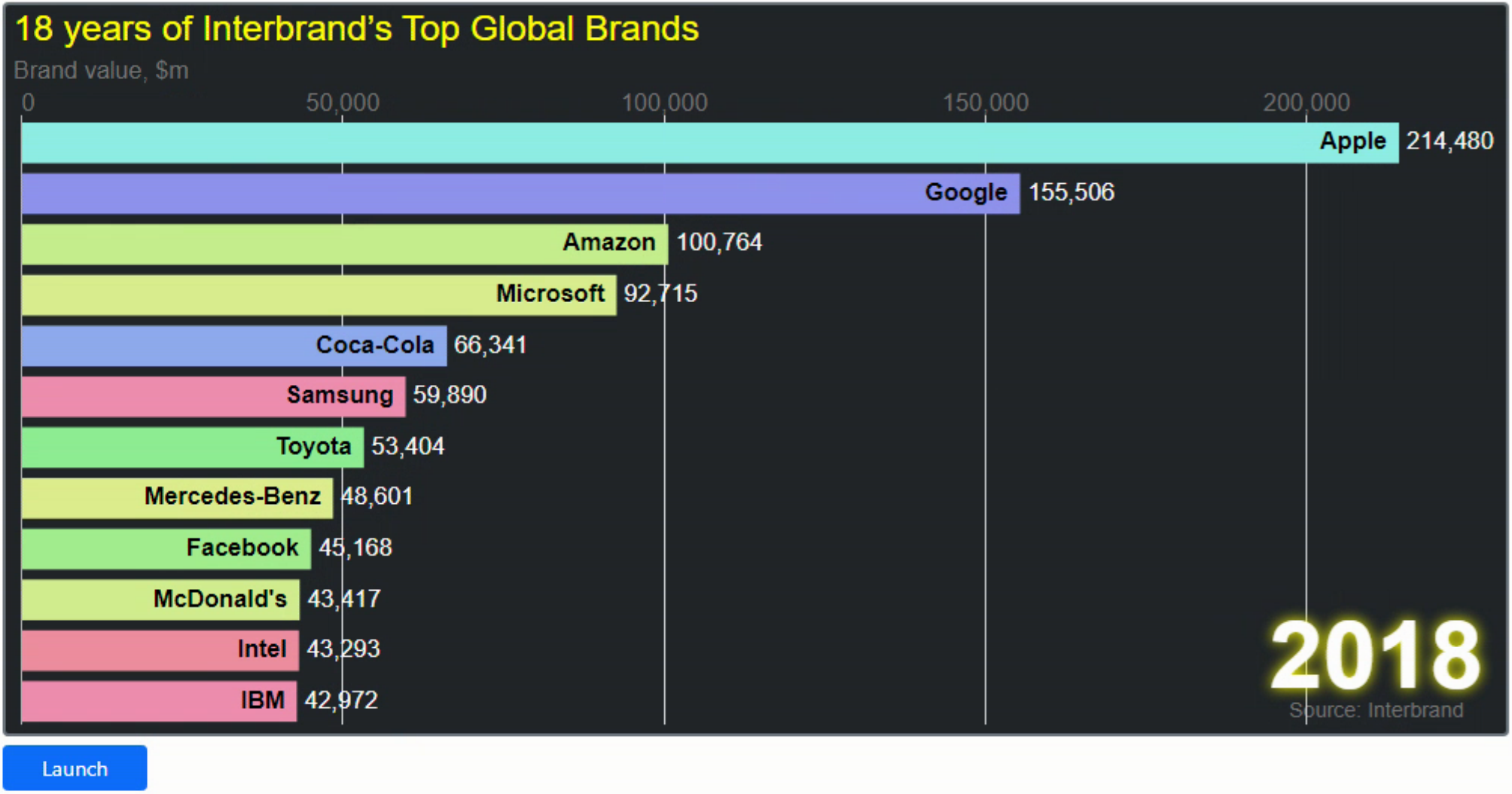Select the Facebook bar label

242,547
